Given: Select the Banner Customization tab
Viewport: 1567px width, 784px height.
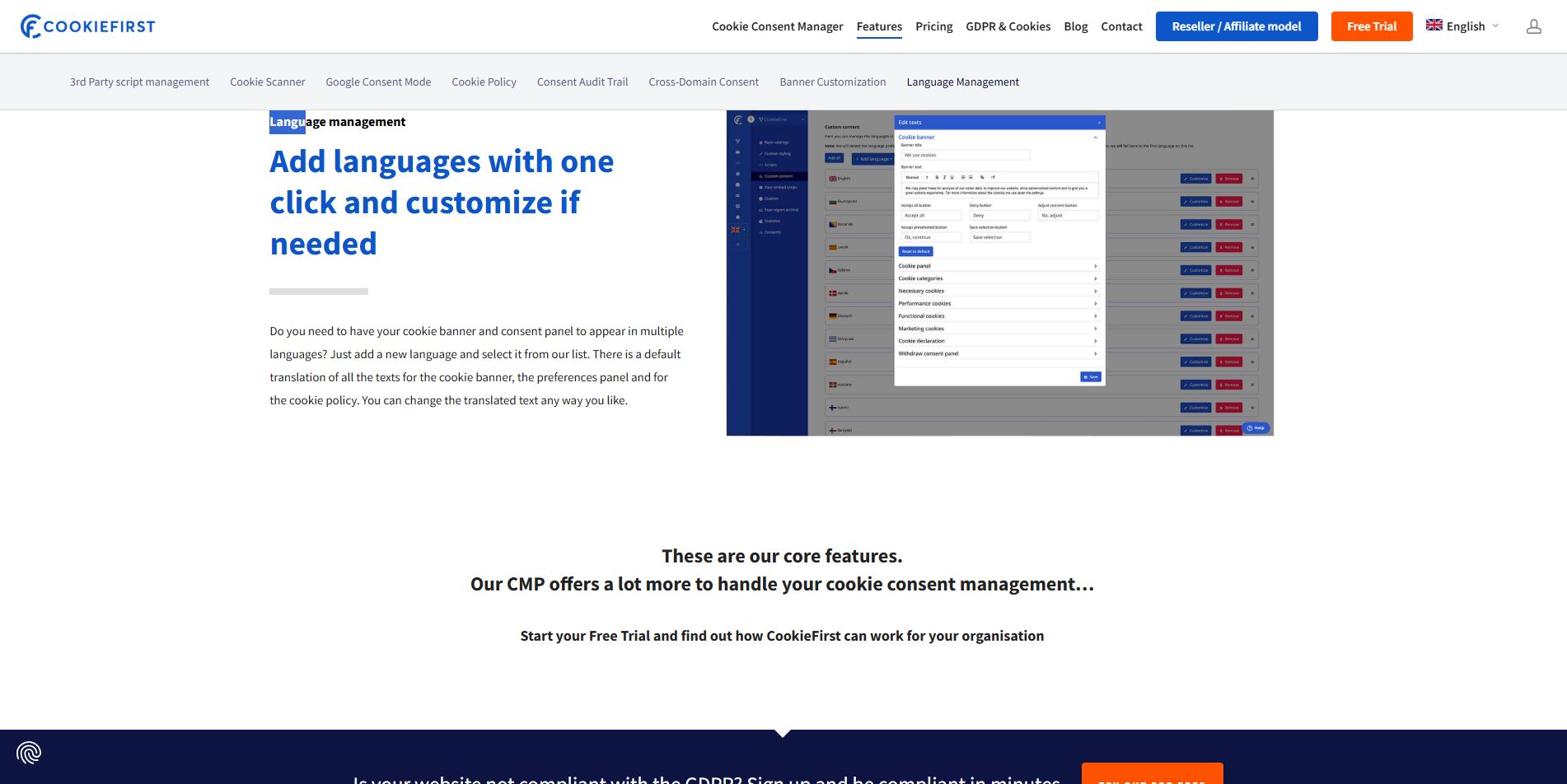Looking at the screenshot, I should click(833, 82).
